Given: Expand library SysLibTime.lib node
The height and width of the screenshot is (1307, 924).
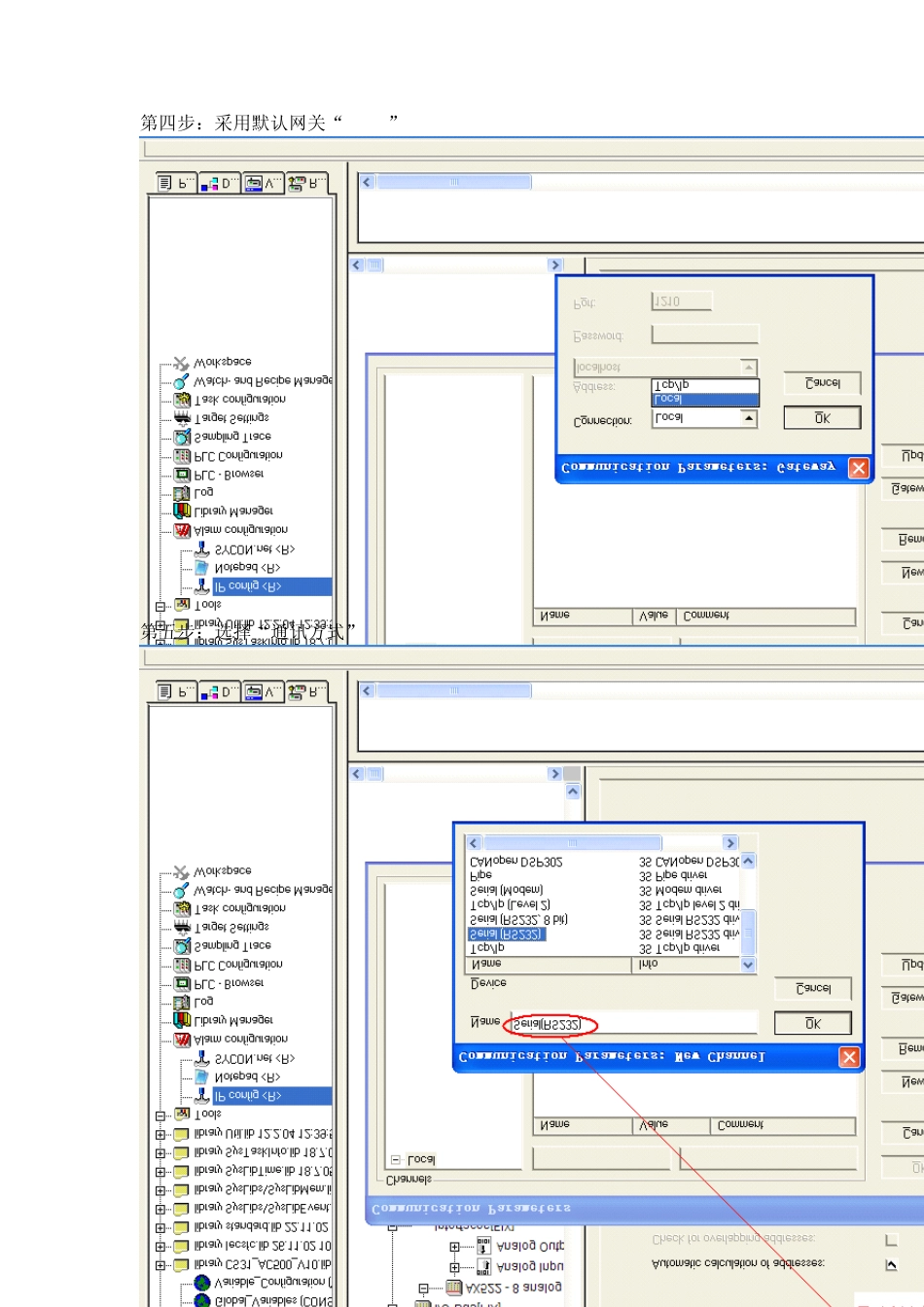Looking at the screenshot, I should point(161,1172).
